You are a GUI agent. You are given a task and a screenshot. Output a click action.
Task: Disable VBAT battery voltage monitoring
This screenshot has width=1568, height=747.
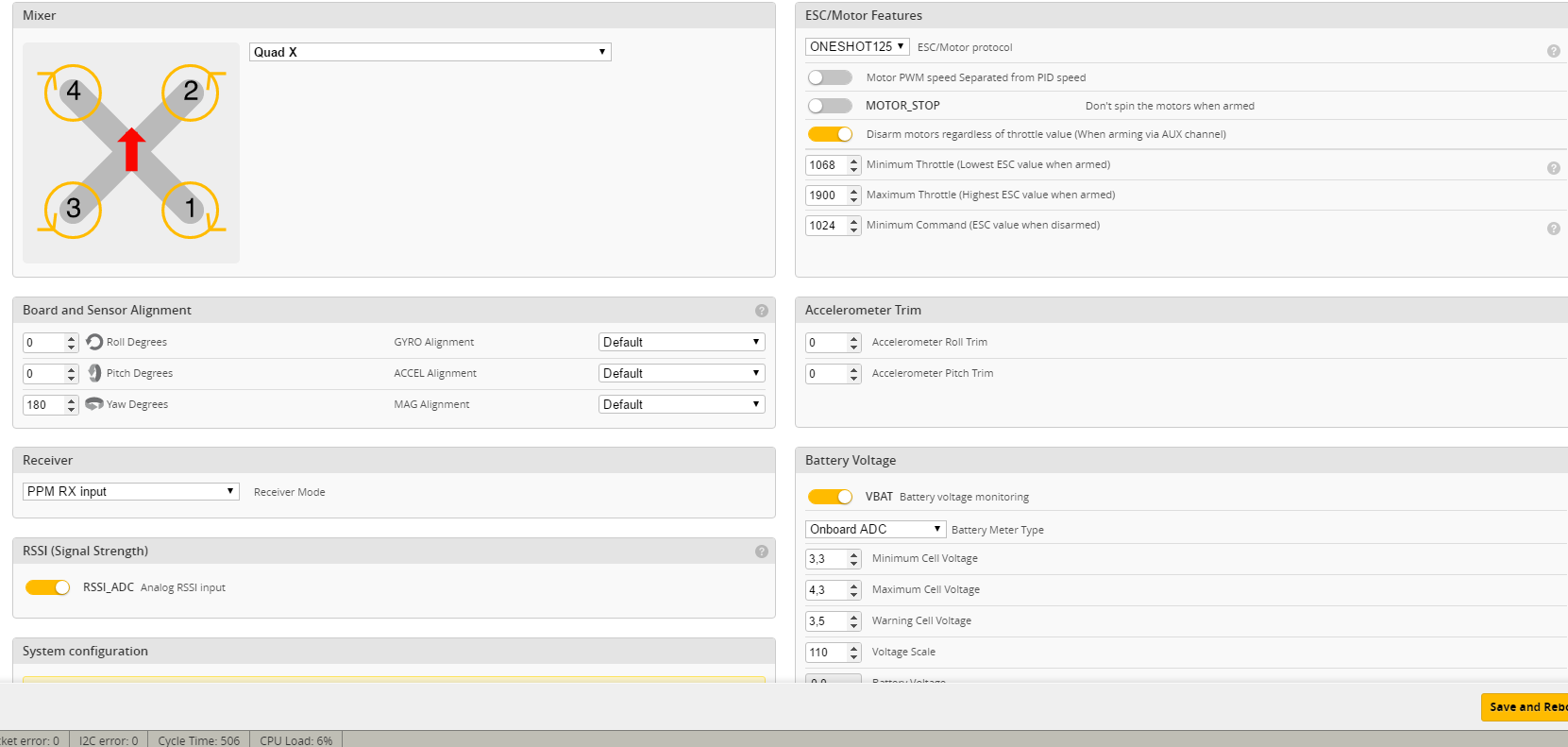[830, 497]
